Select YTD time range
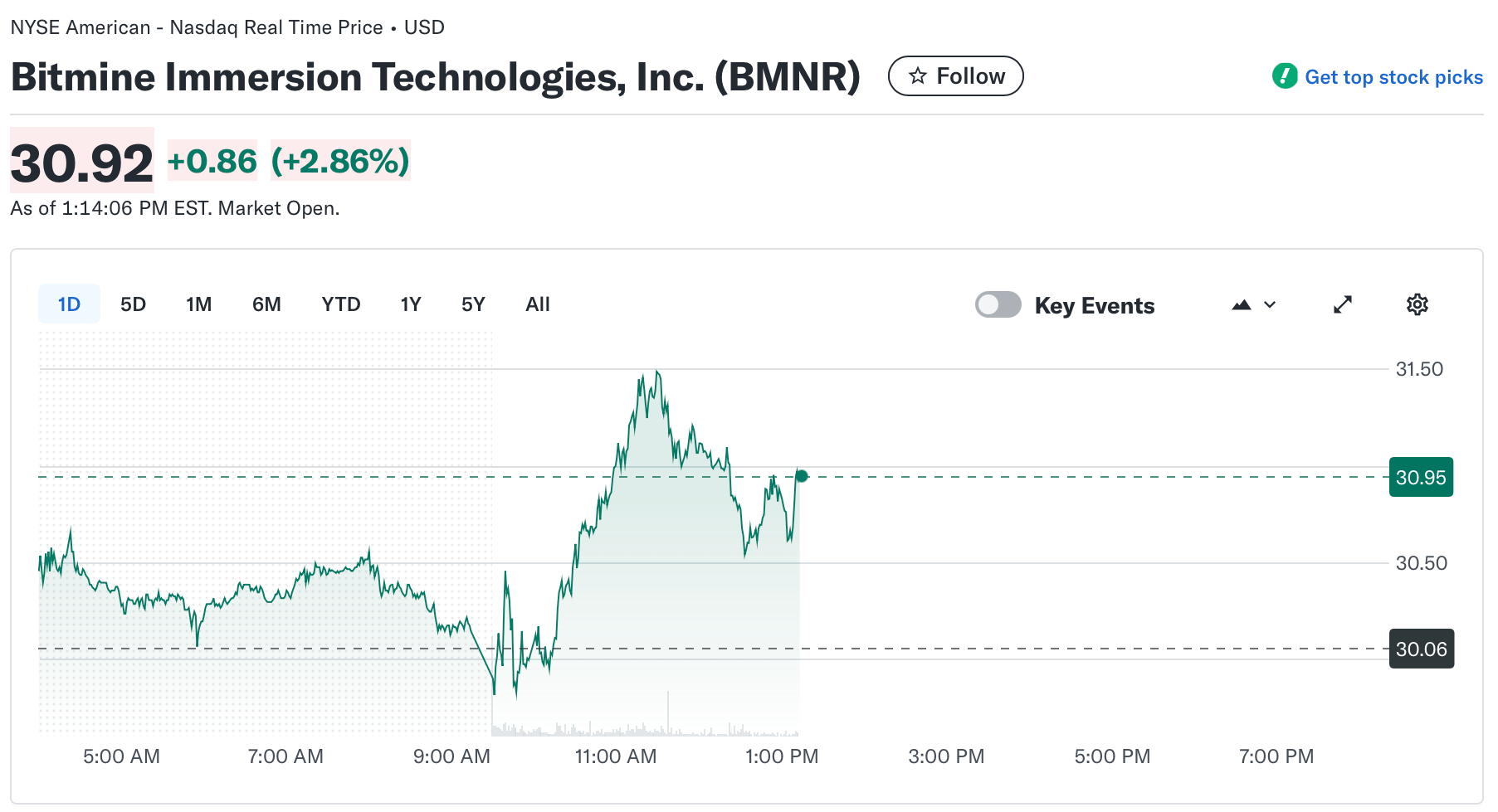Viewport: 1498px width, 812px height. (x=340, y=304)
